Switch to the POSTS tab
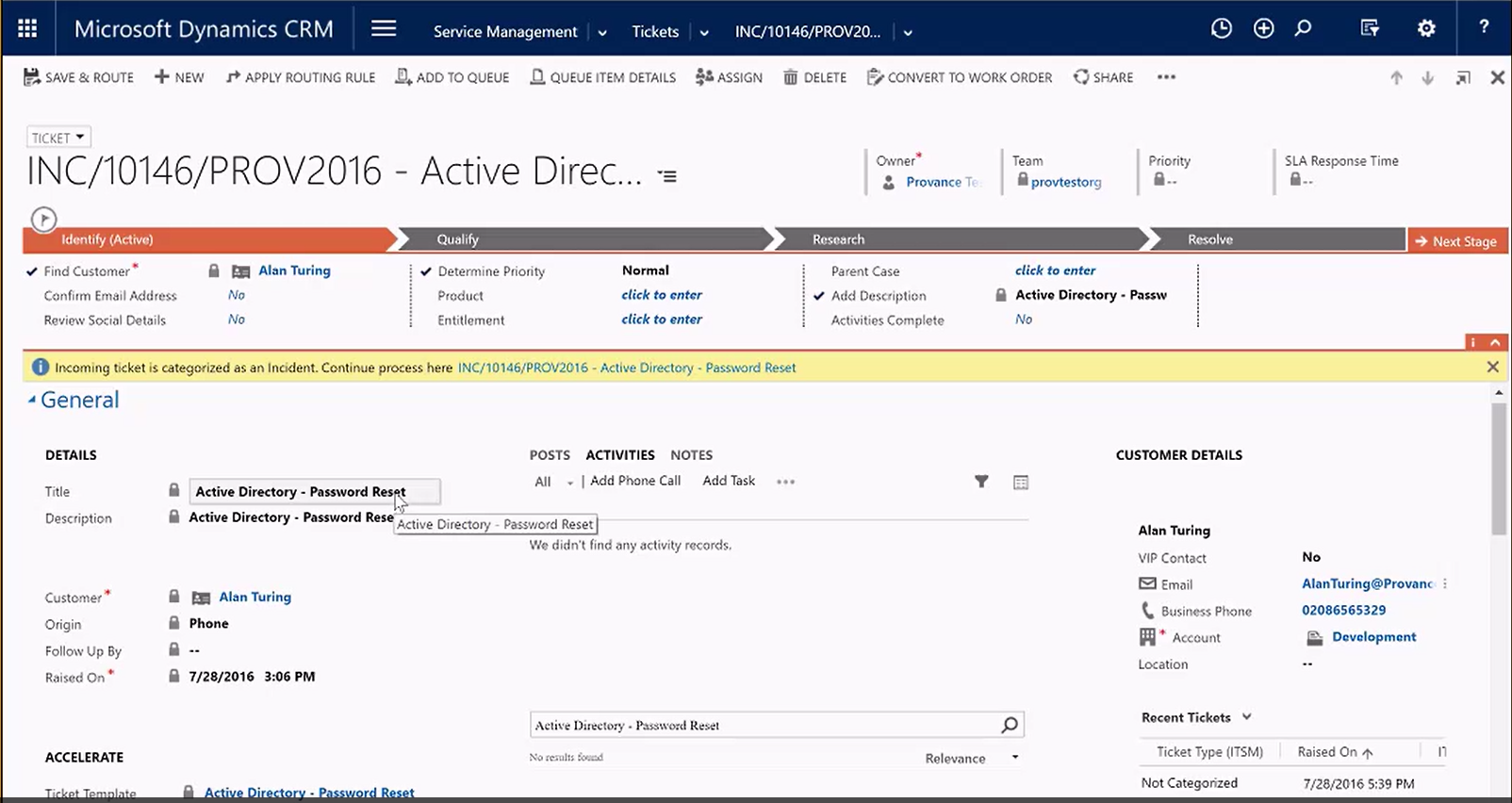 pos(549,454)
